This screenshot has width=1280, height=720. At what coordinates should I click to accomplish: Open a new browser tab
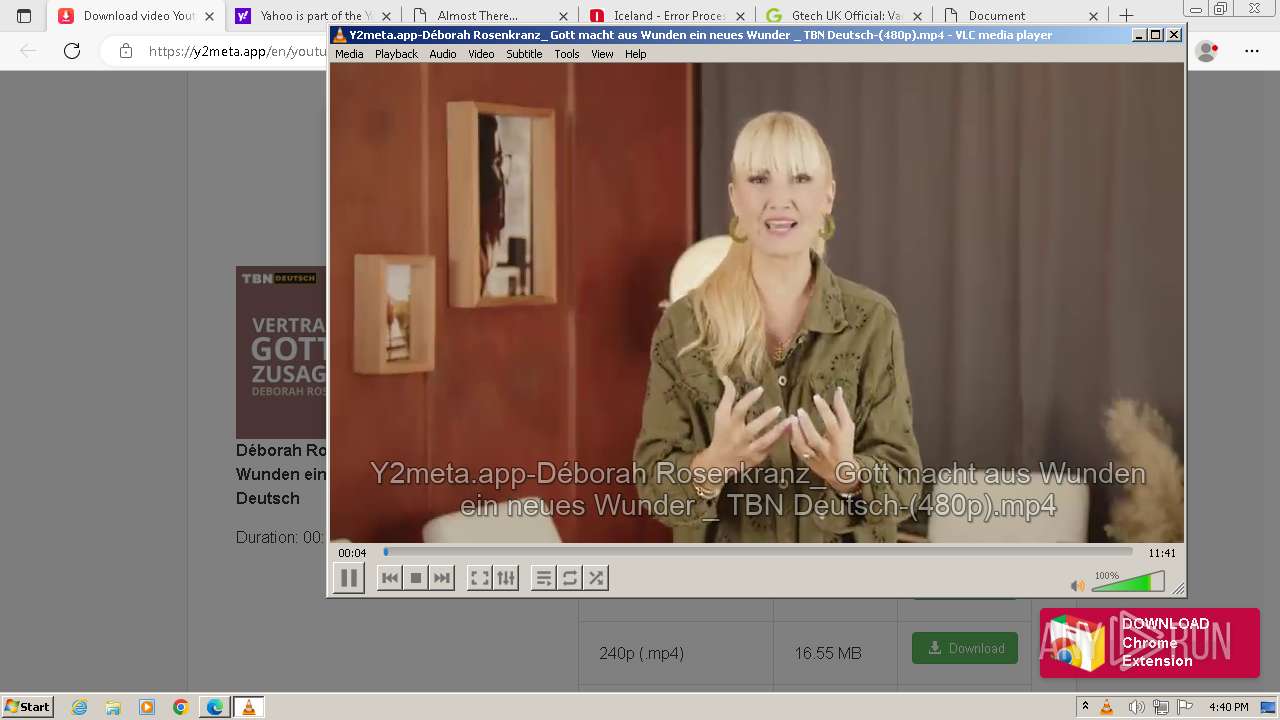click(x=1126, y=16)
